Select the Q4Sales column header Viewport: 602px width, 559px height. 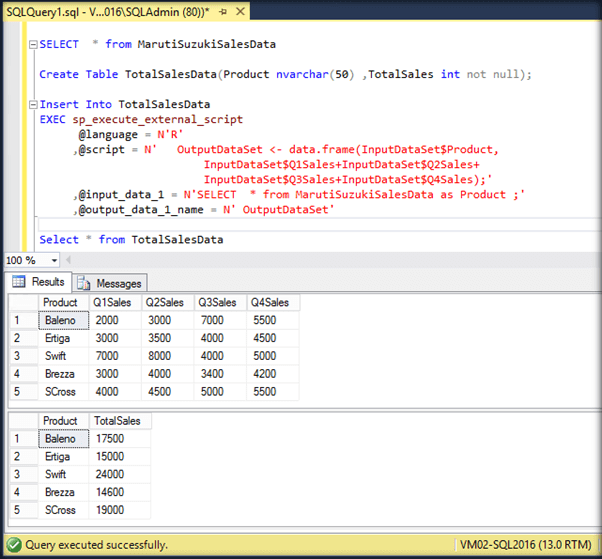click(x=270, y=302)
